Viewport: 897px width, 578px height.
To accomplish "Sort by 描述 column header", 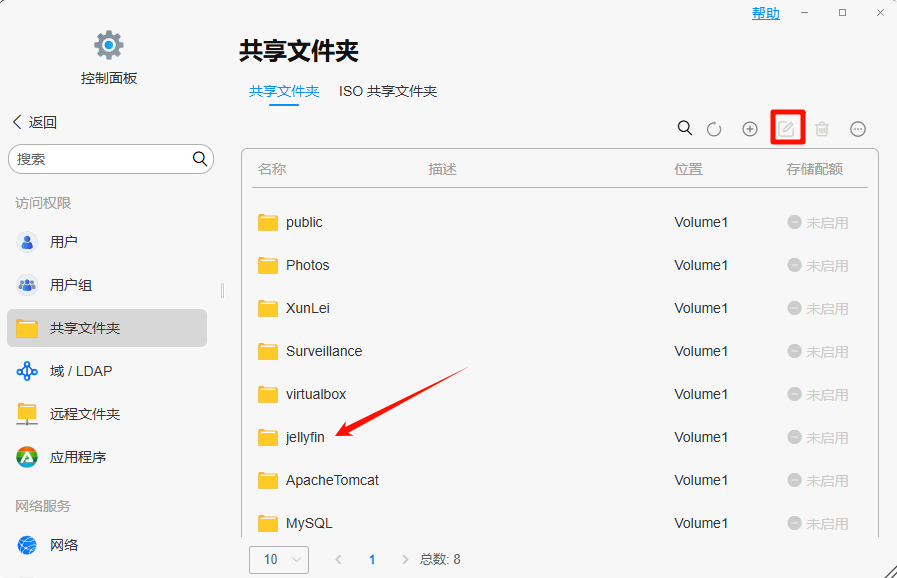I will click(442, 169).
